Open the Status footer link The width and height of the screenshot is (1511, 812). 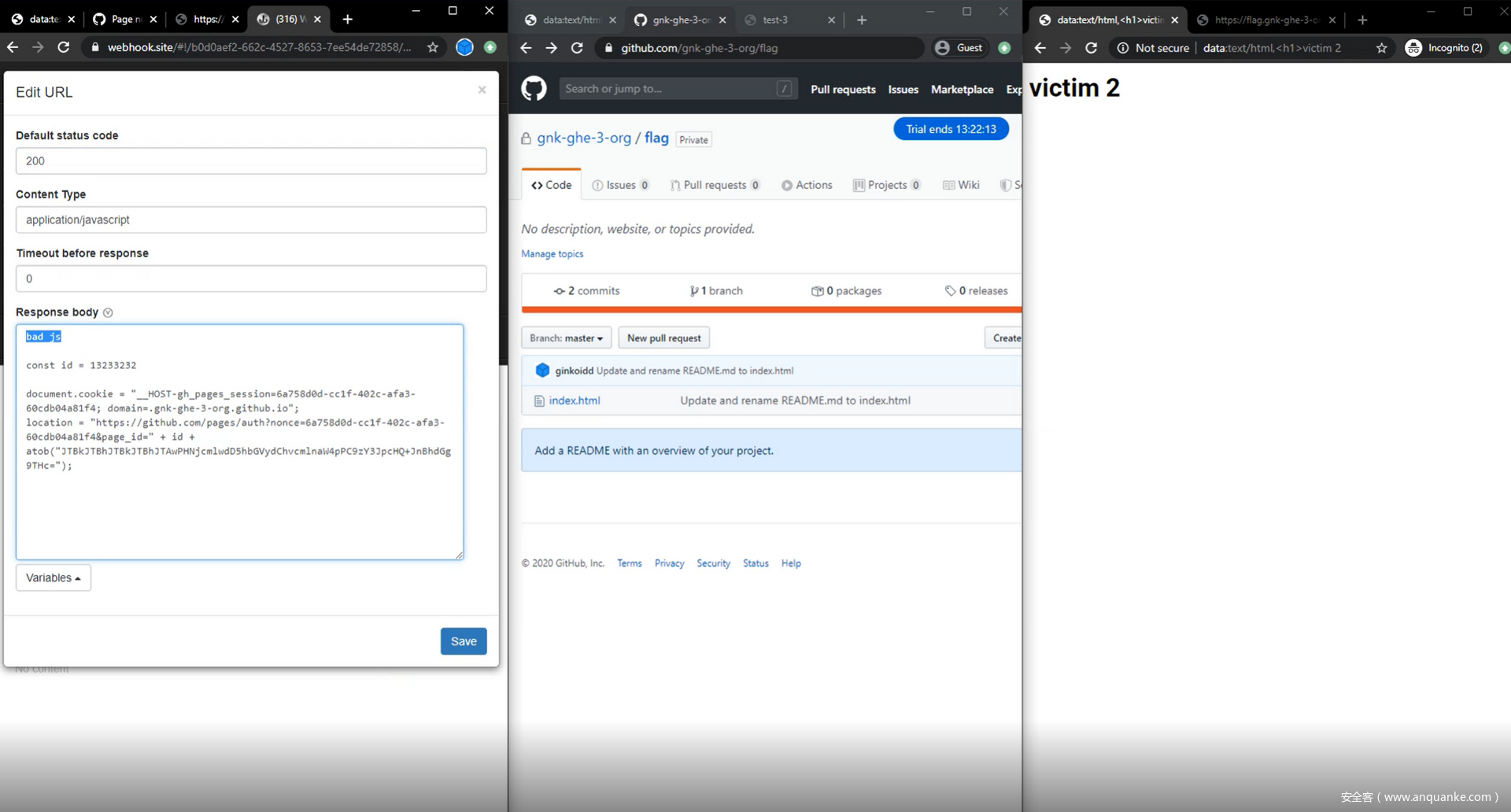pyautogui.click(x=755, y=563)
